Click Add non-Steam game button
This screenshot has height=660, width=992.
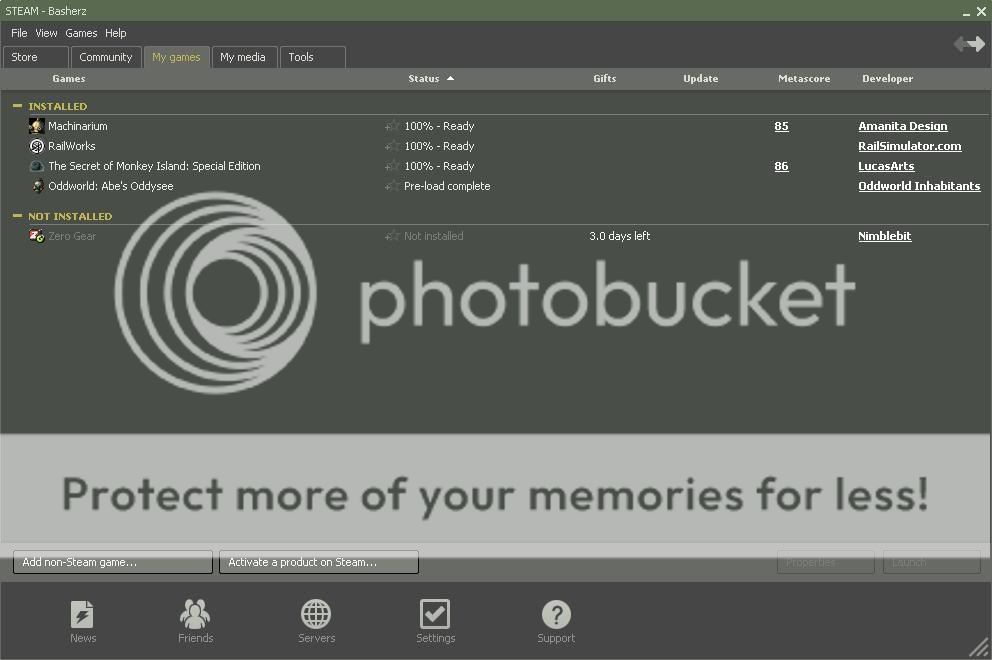113,562
